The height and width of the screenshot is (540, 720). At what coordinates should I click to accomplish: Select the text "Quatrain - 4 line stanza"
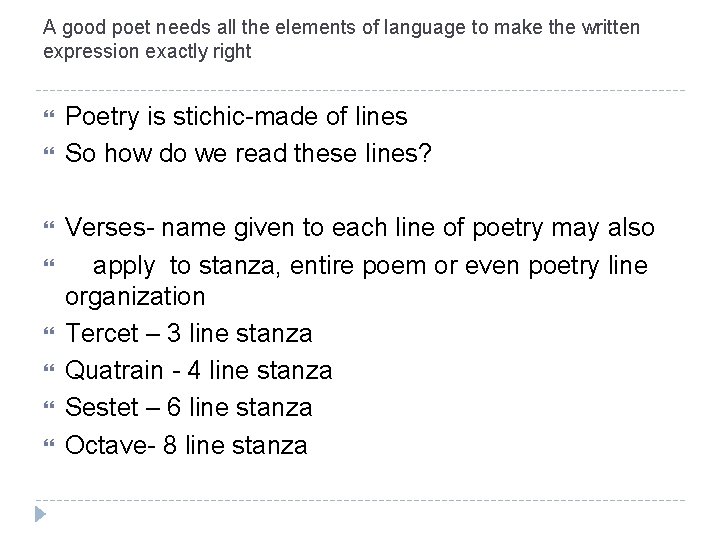point(198,371)
